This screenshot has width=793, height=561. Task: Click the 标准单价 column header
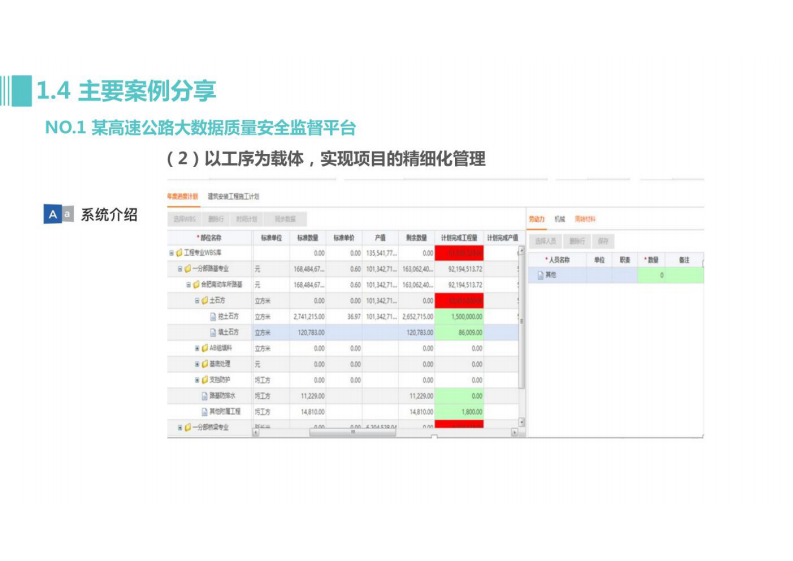pos(344,238)
